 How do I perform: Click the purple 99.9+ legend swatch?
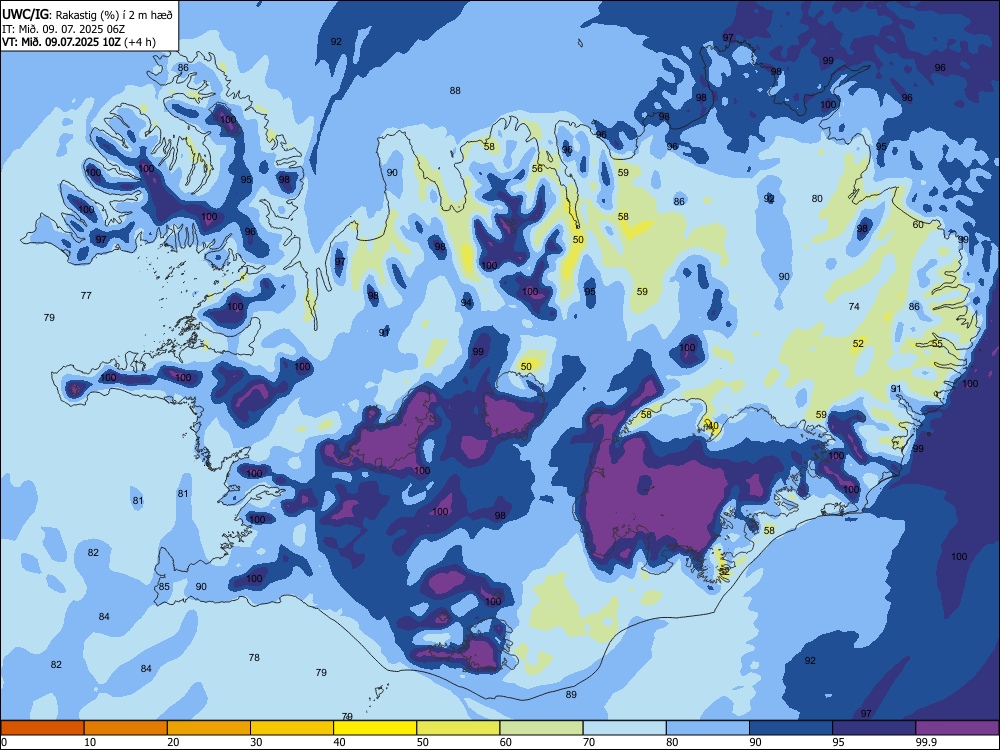[957, 728]
